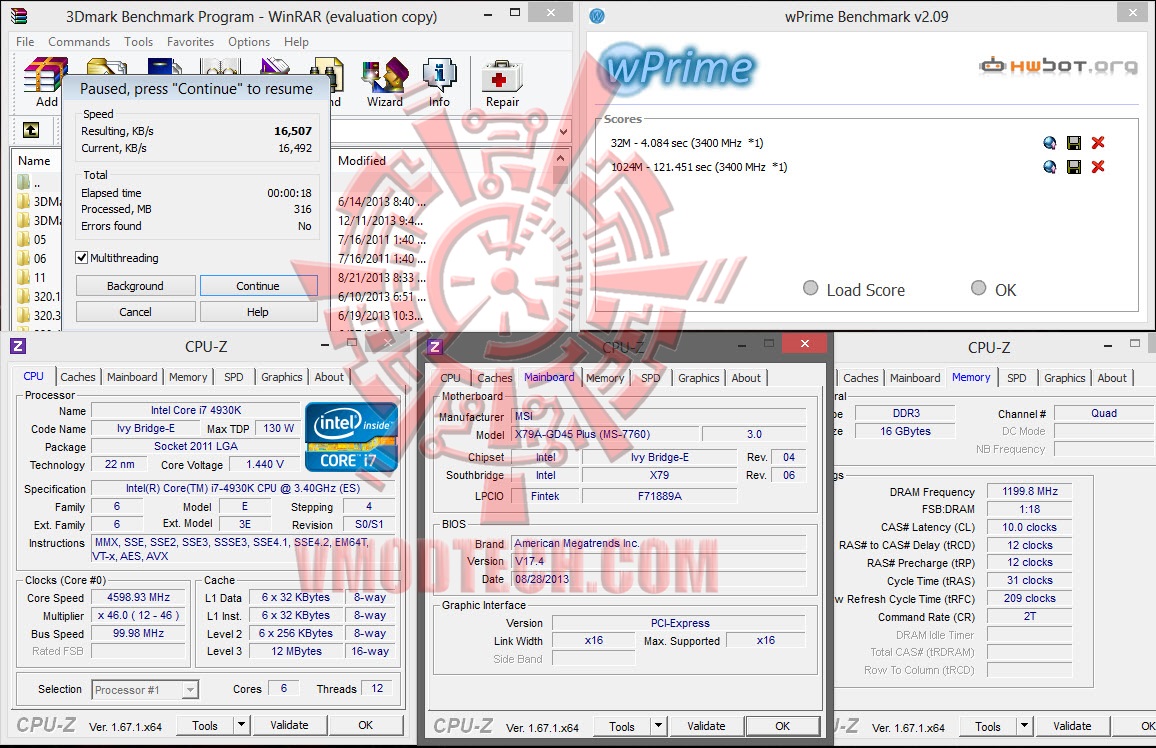Viewport: 1156px width, 748px height.
Task: Delete the 32M wPrime score
Action: (1099, 143)
